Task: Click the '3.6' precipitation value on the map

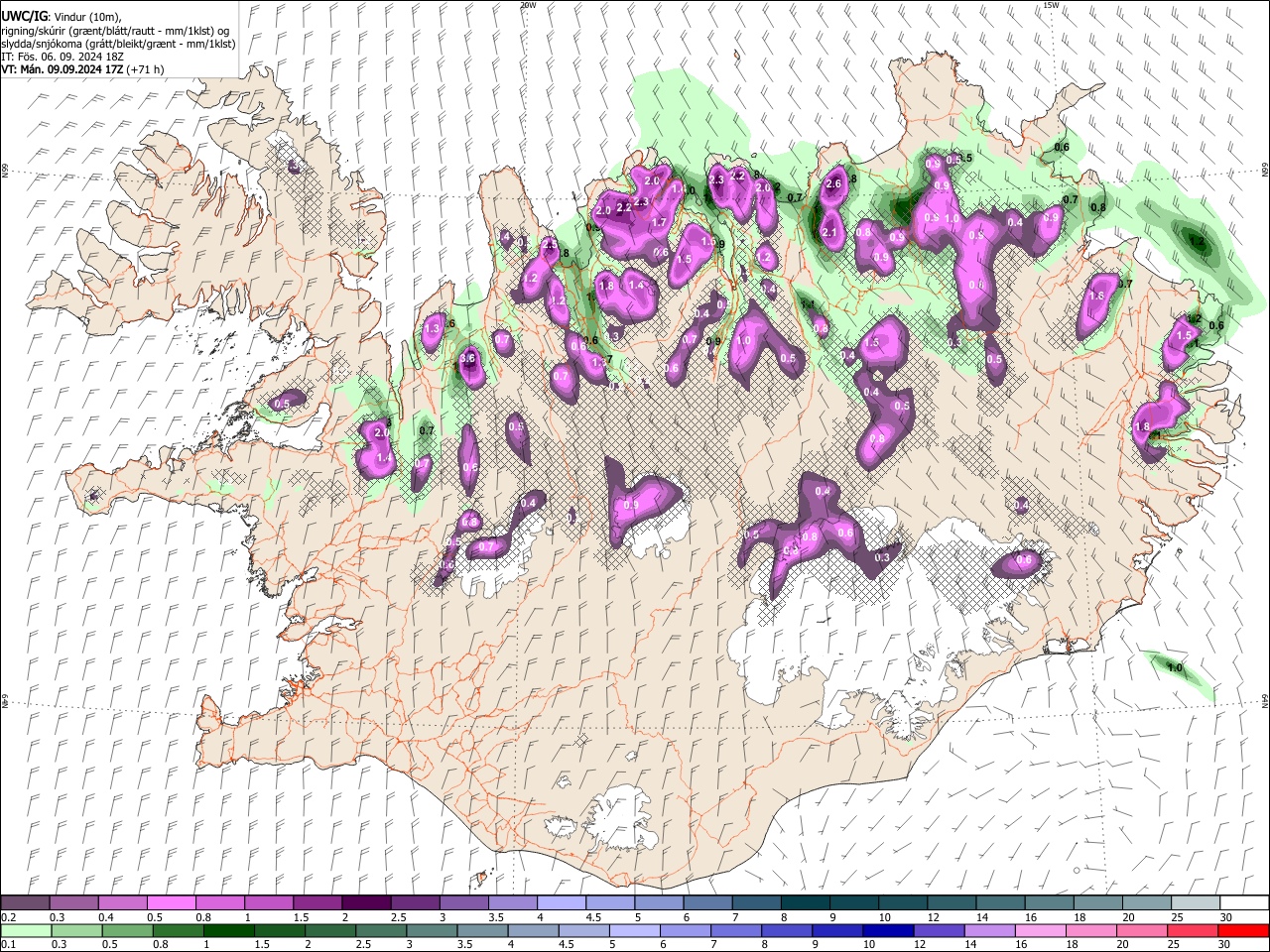Action: 469,359
